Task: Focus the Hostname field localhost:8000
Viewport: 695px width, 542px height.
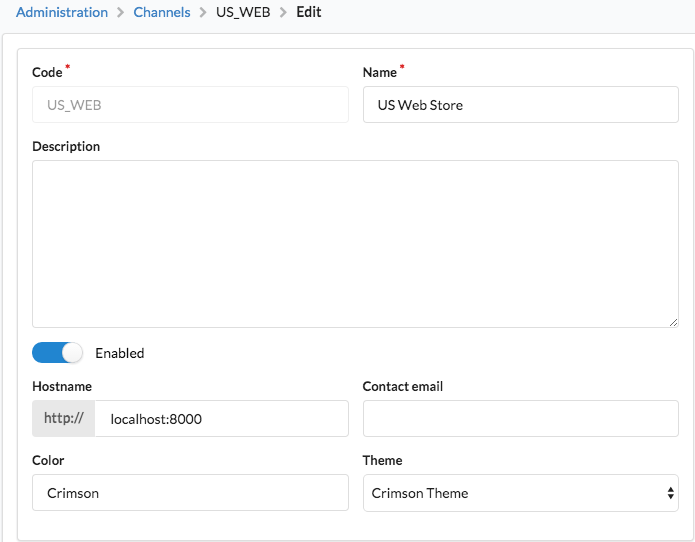Action: 222,418
